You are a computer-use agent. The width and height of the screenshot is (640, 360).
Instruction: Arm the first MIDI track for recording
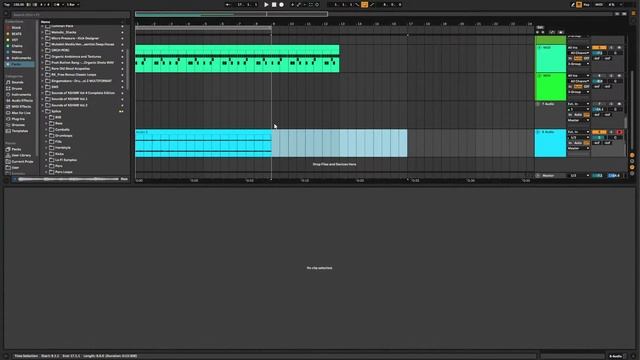point(619,48)
